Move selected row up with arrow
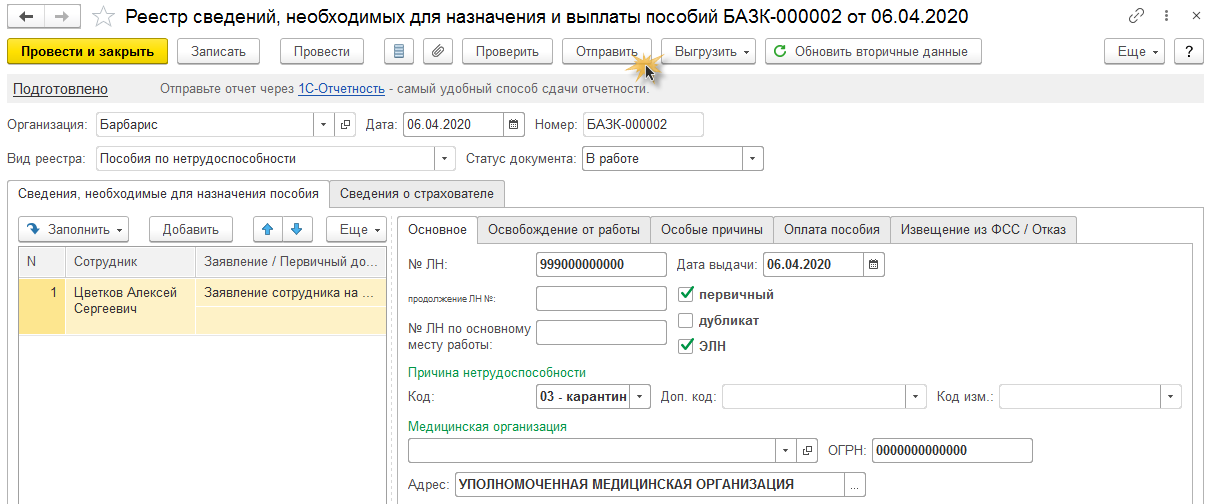 click(267, 229)
